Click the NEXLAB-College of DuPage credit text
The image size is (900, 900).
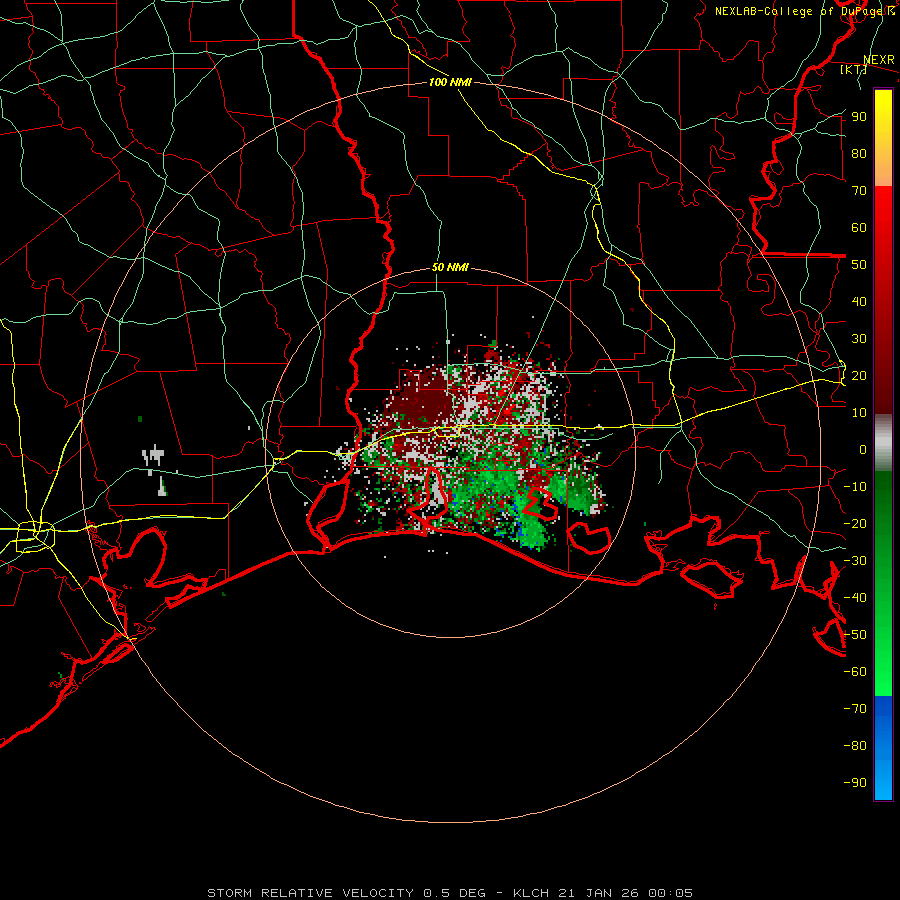pyautogui.click(x=804, y=11)
